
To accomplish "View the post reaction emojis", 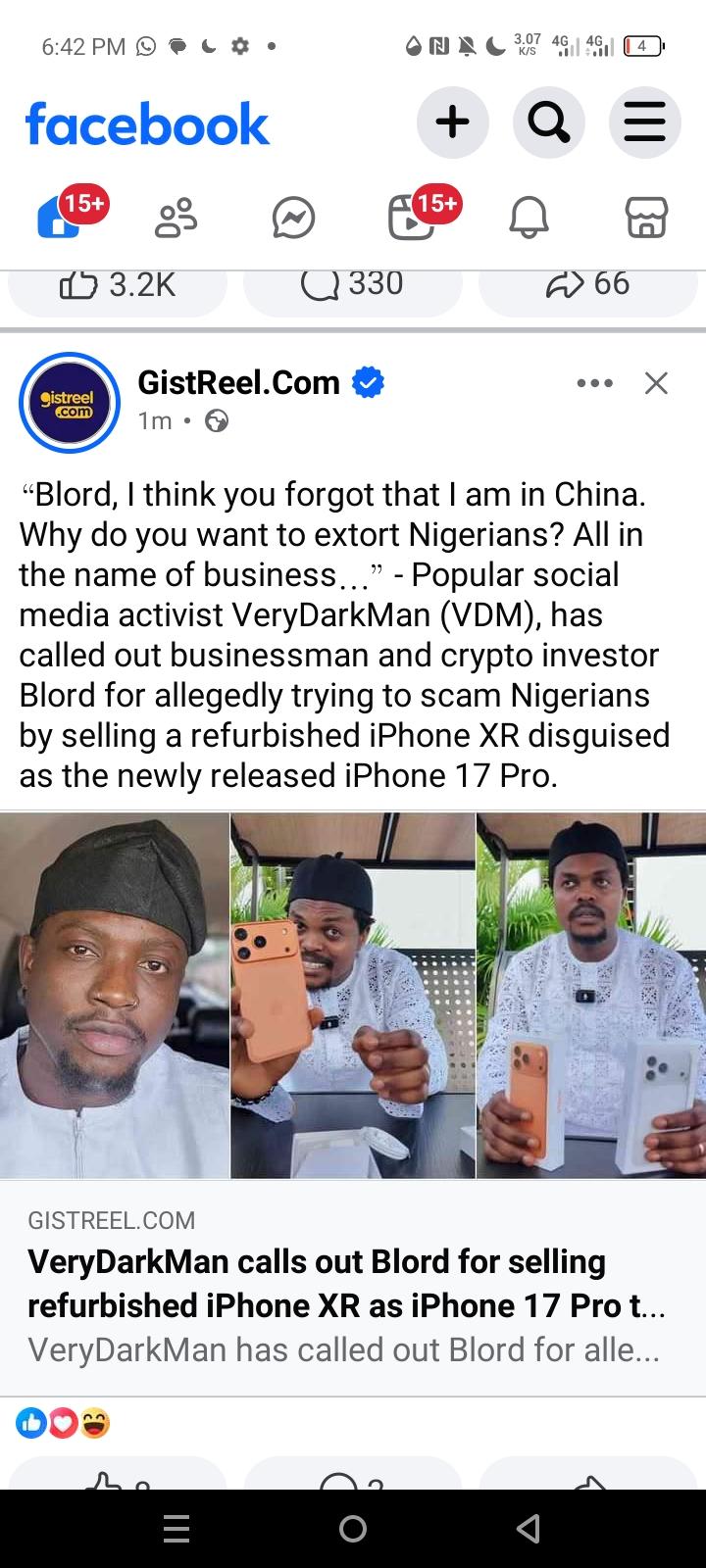I will (63, 1423).
